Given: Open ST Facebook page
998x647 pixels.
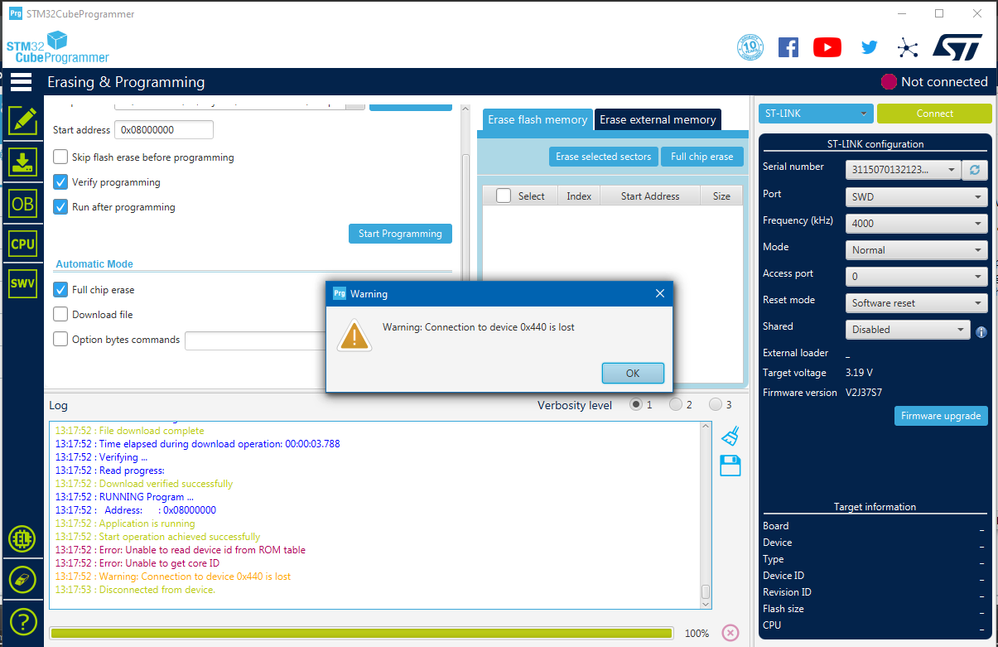Looking at the screenshot, I should (x=788, y=47).
